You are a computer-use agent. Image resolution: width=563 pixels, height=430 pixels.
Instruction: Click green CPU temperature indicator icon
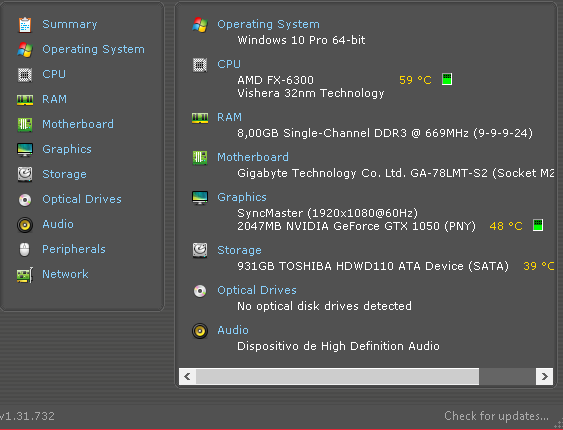click(x=447, y=79)
